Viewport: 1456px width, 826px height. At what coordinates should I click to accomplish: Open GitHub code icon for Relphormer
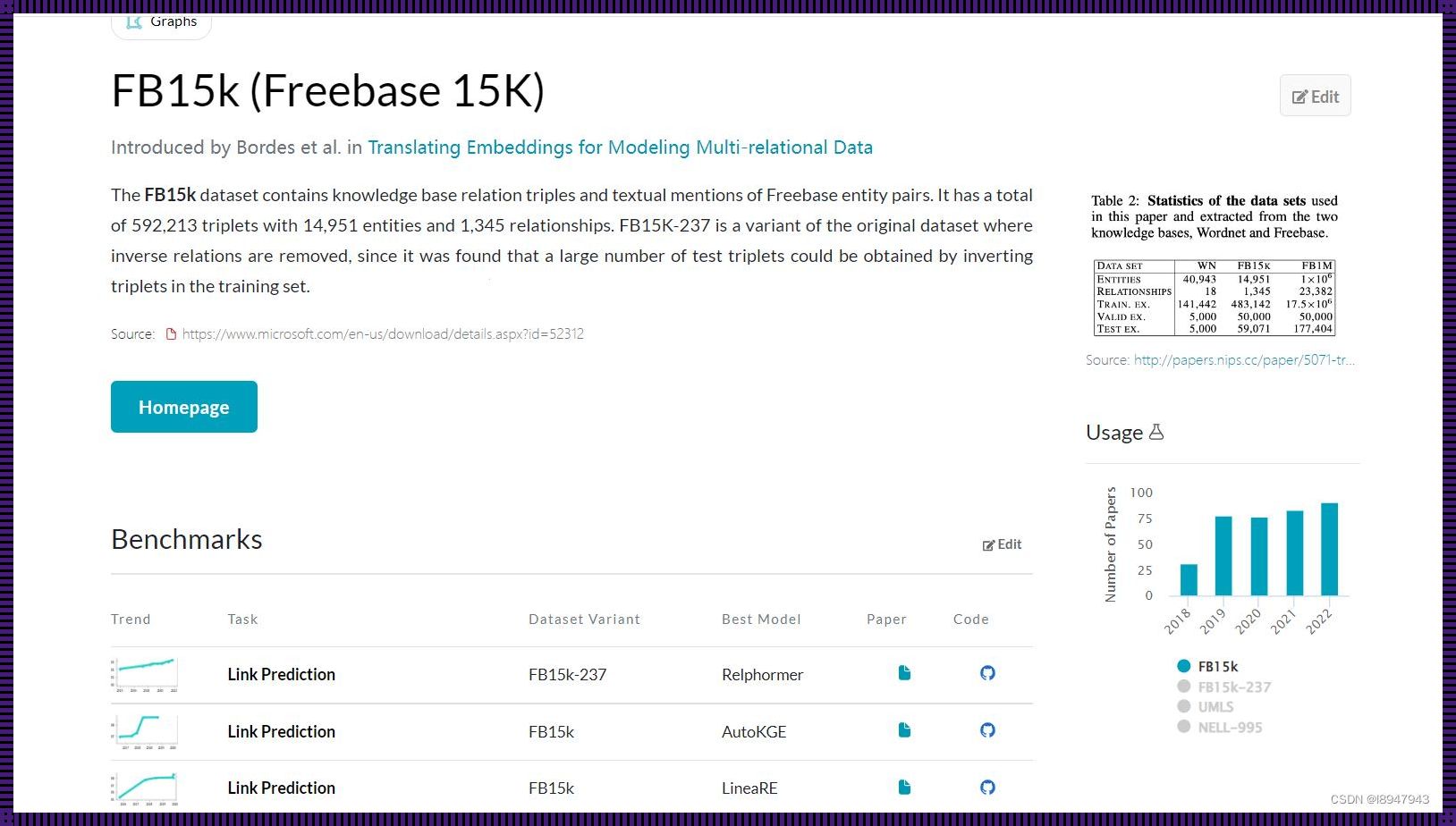tap(987, 673)
